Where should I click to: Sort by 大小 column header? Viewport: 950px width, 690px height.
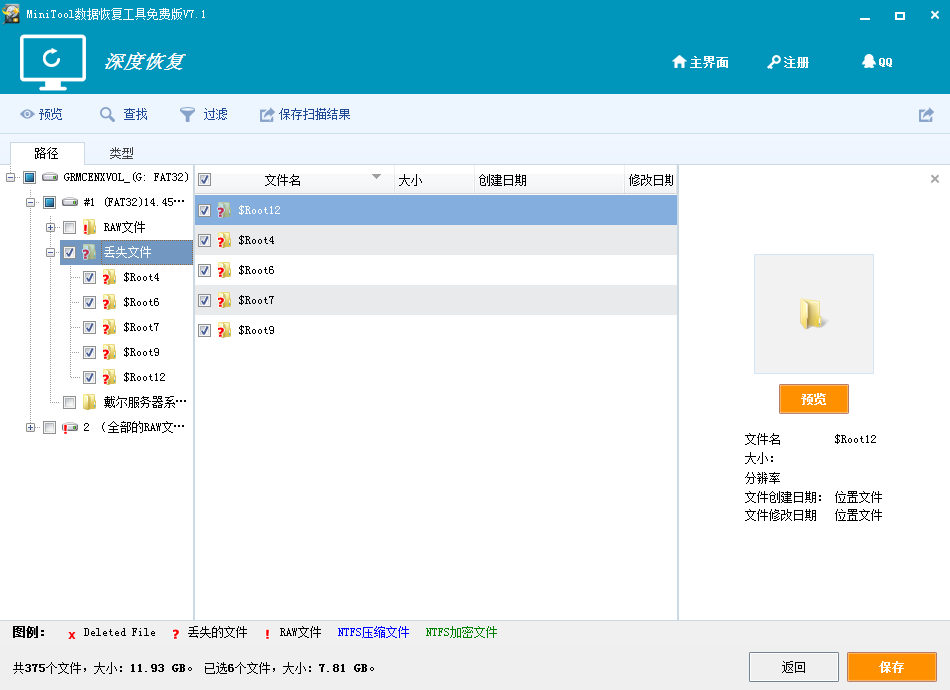tap(434, 180)
